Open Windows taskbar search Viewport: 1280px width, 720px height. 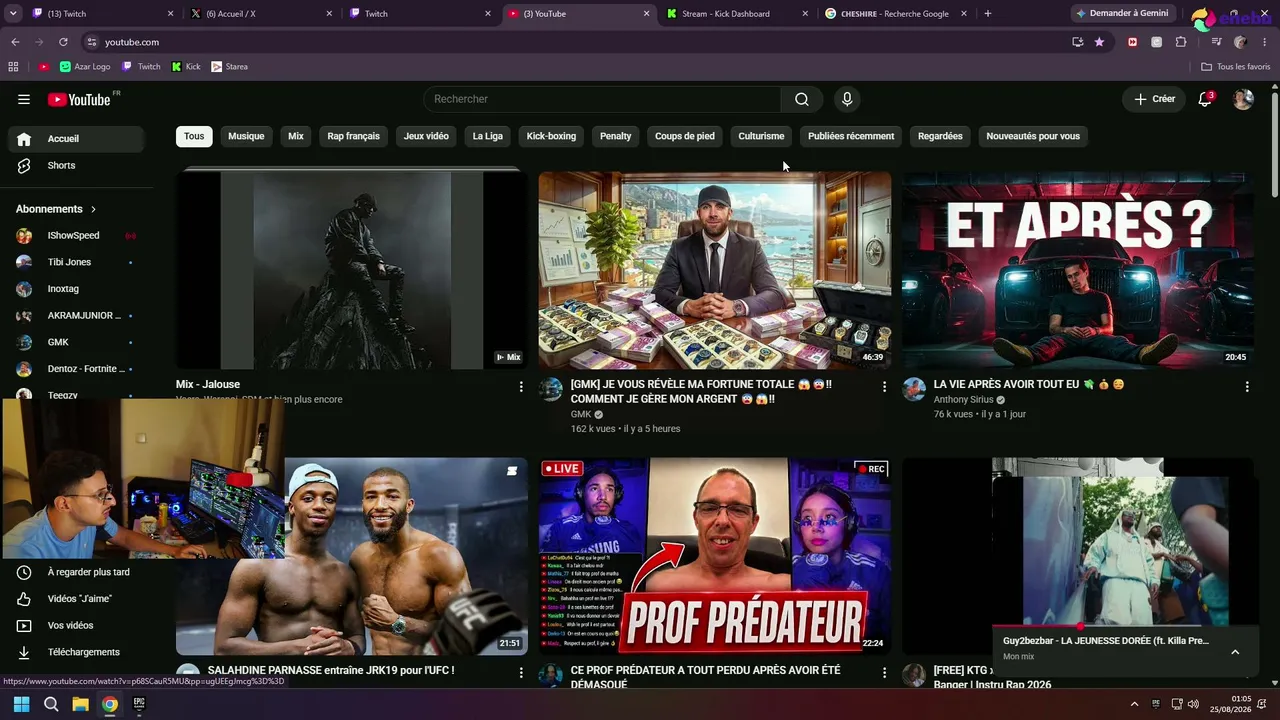click(51, 704)
